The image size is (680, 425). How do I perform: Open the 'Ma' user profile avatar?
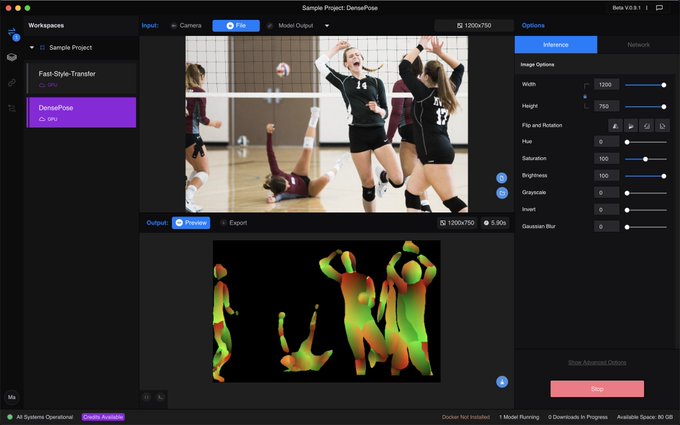(12, 397)
